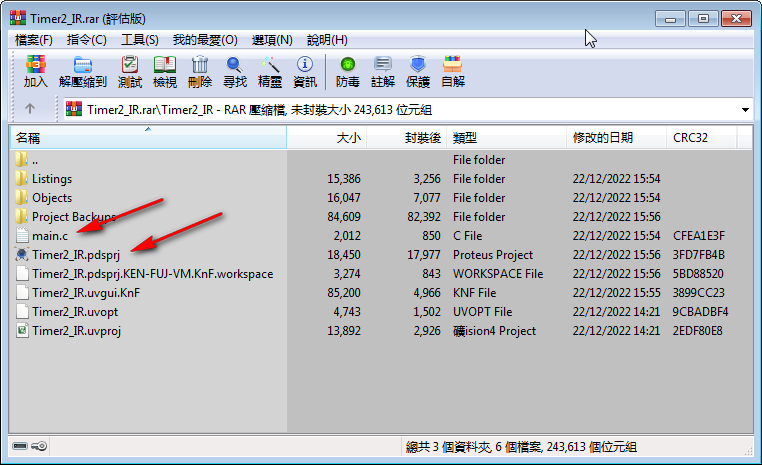Open the 檢視 (View) toolbar icon
Screen dimensions: 762x465
(165, 64)
